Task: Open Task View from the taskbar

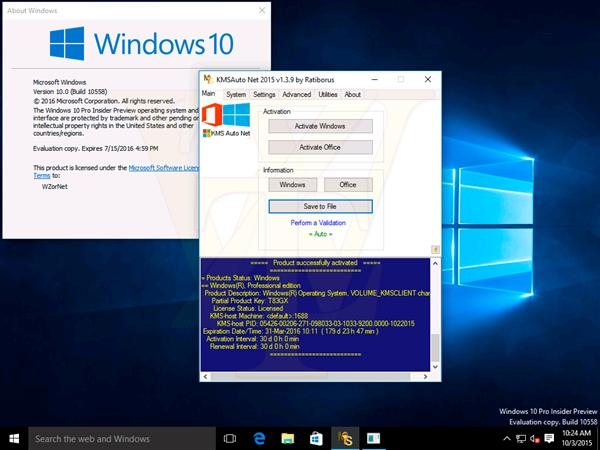Action: tap(230, 438)
